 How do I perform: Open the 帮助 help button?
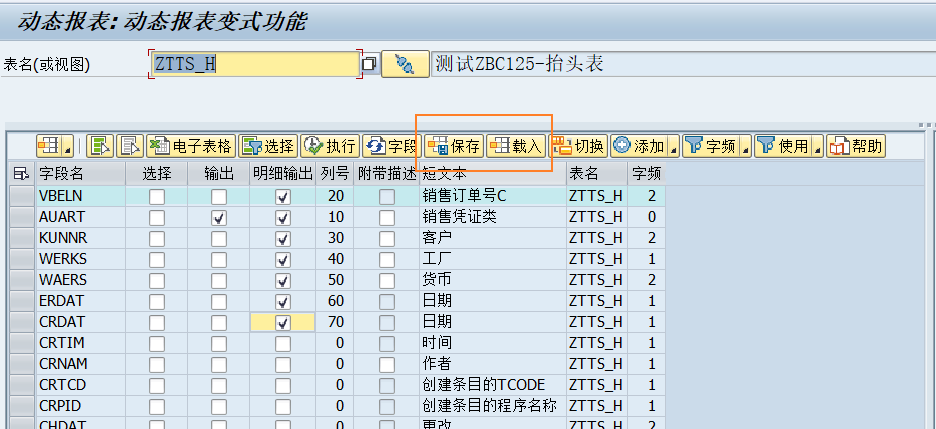point(856,146)
